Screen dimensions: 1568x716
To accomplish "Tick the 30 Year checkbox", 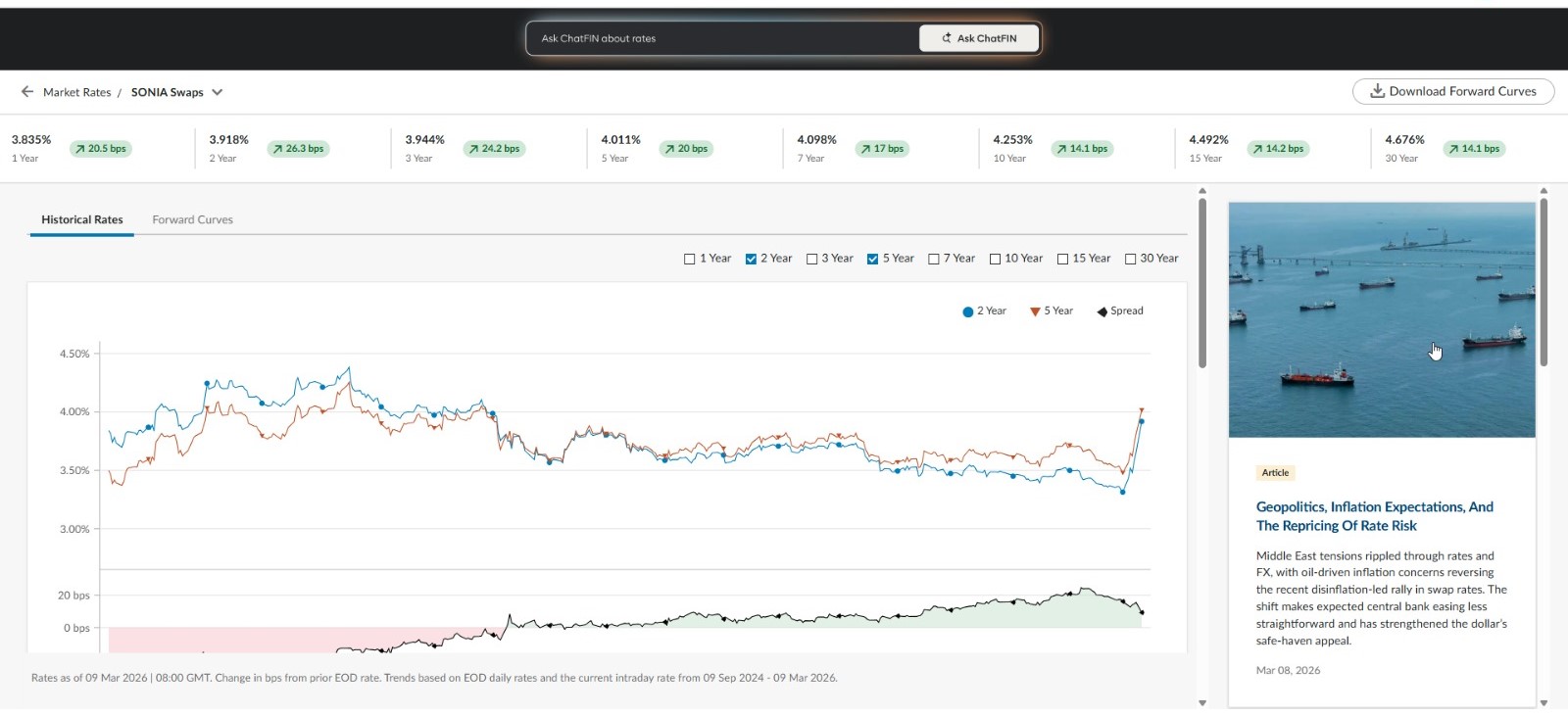I will pos(1130,260).
